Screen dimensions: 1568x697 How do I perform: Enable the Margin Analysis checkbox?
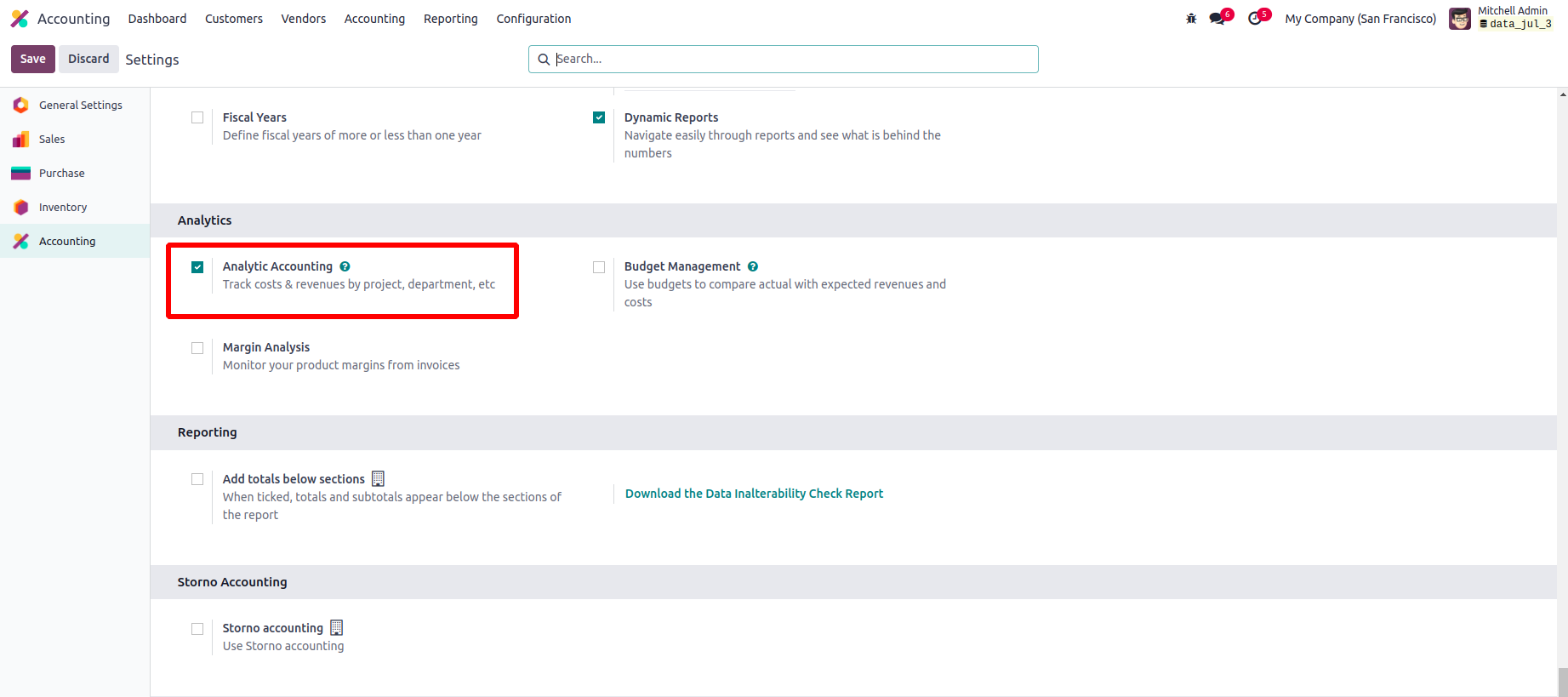[x=197, y=348]
